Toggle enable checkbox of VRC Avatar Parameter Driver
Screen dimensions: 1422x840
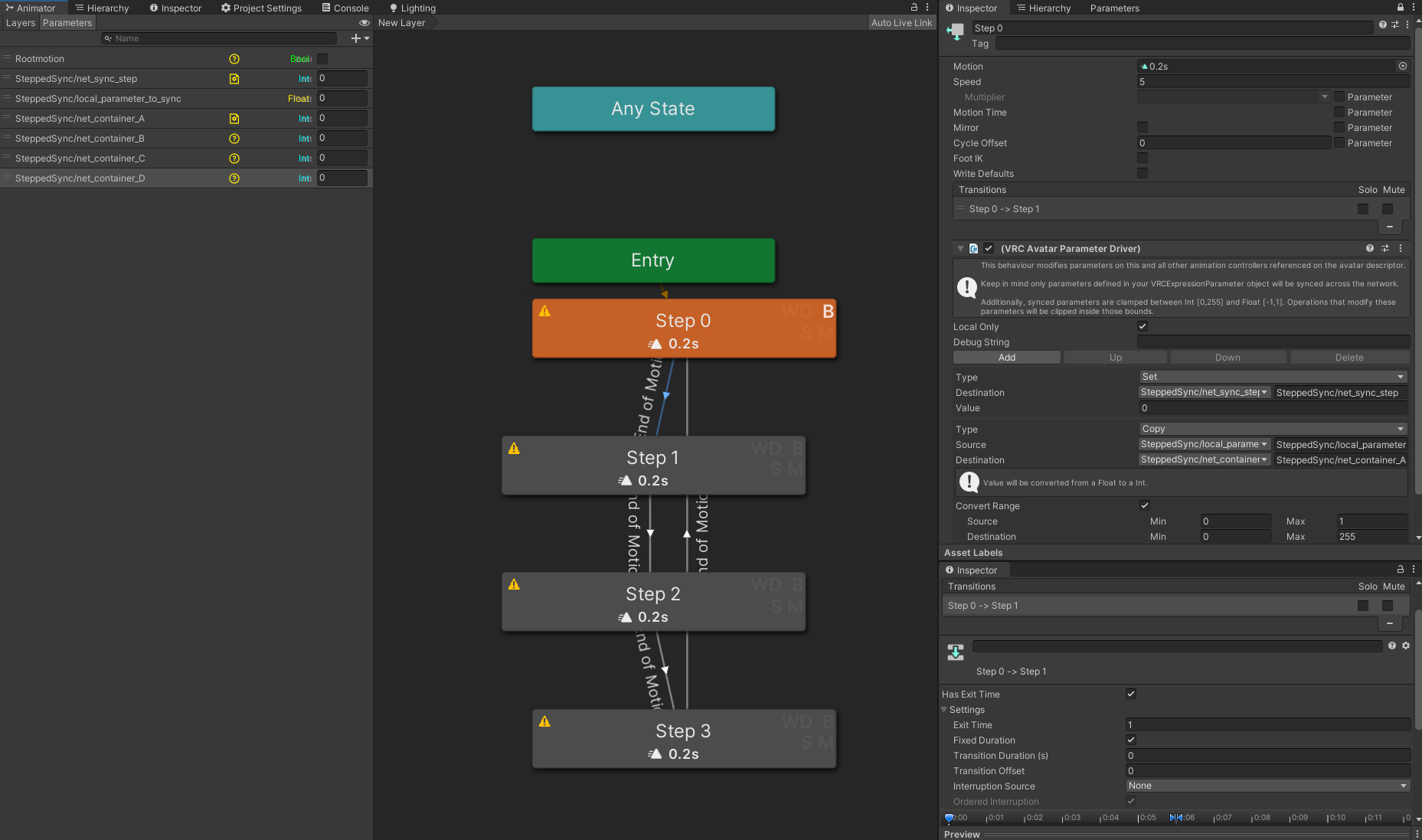tap(989, 248)
